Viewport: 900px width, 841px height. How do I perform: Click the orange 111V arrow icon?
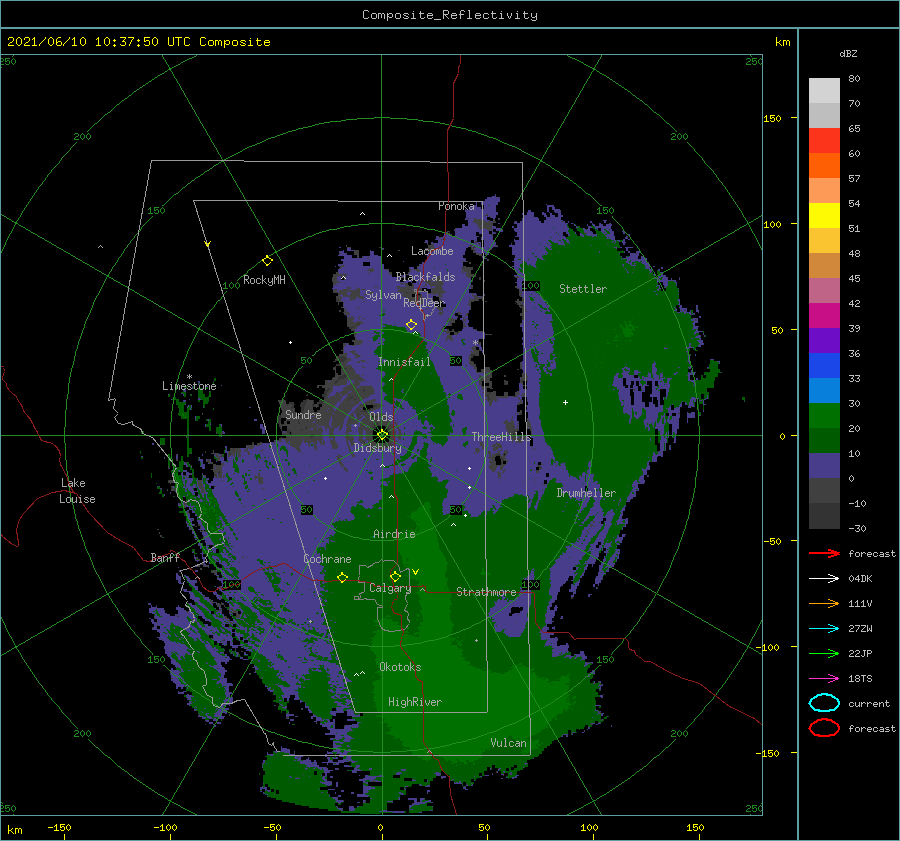point(824,603)
